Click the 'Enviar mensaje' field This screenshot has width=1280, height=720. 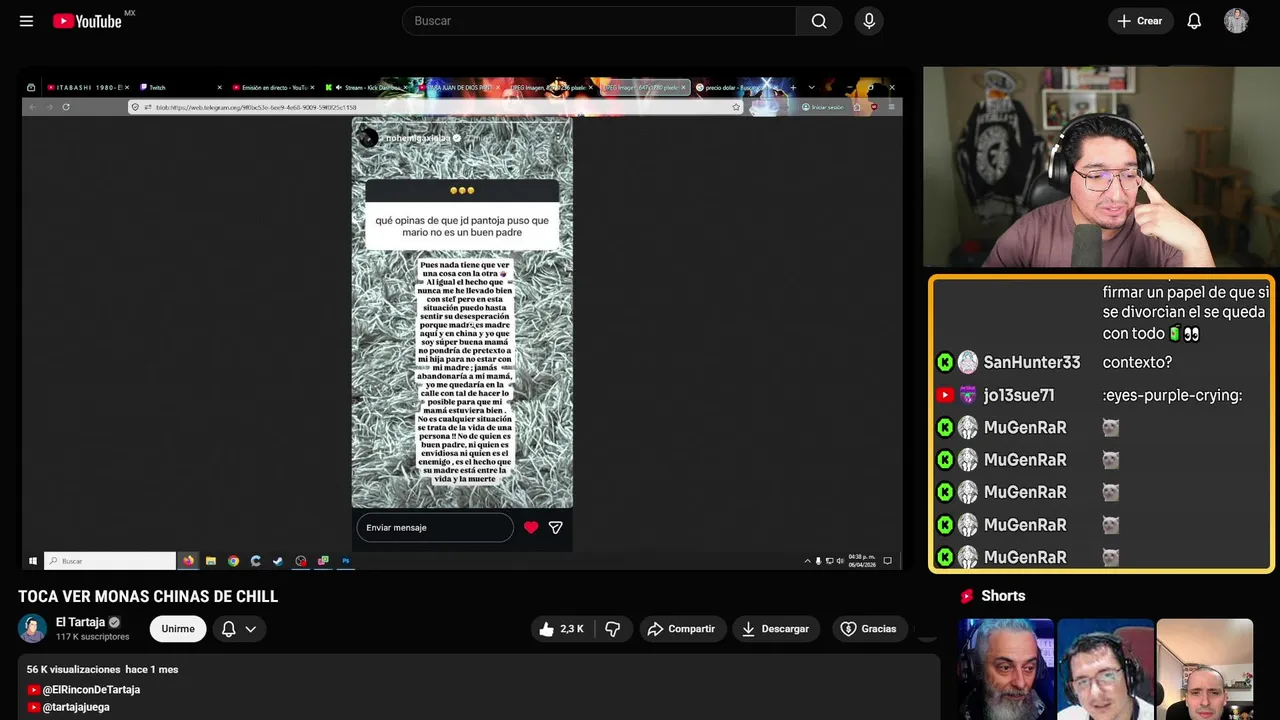tap(435, 528)
